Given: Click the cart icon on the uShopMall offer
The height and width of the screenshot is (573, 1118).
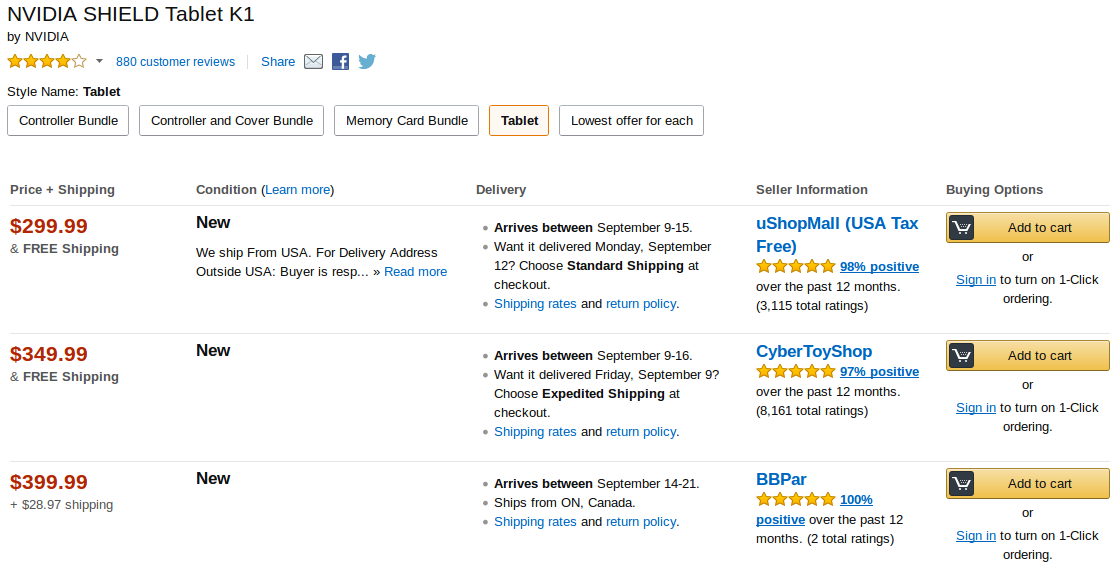Looking at the screenshot, I should coord(961,228).
